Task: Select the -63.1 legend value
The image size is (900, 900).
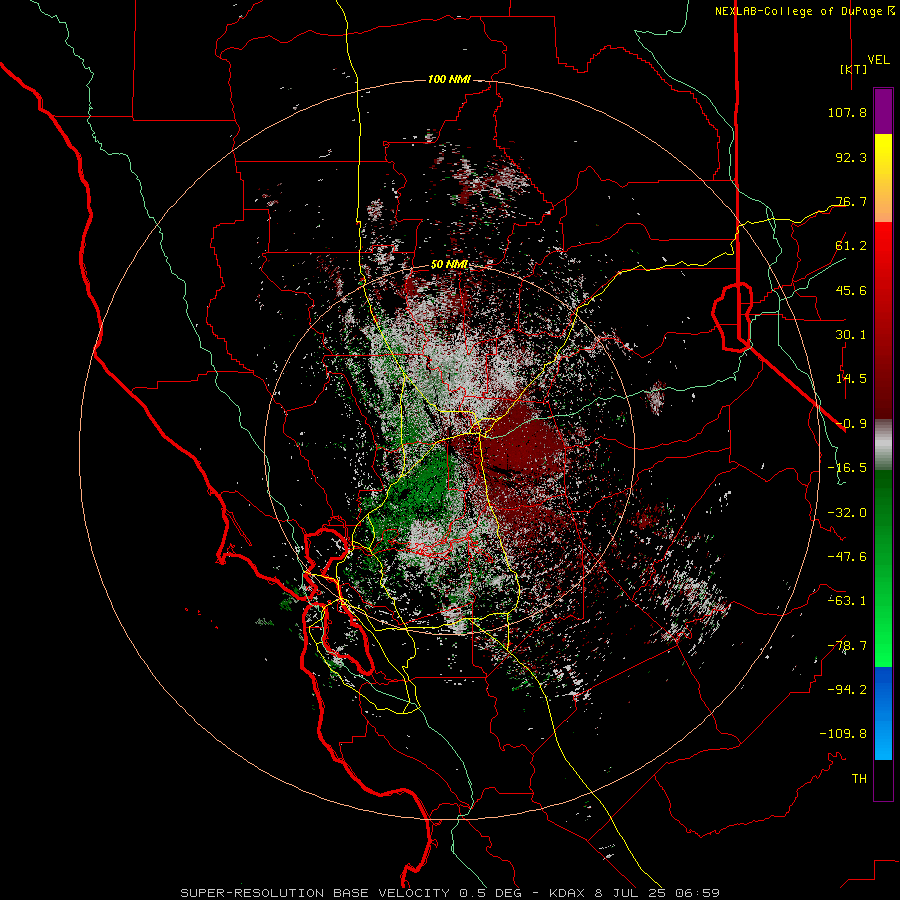Action: tap(847, 601)
